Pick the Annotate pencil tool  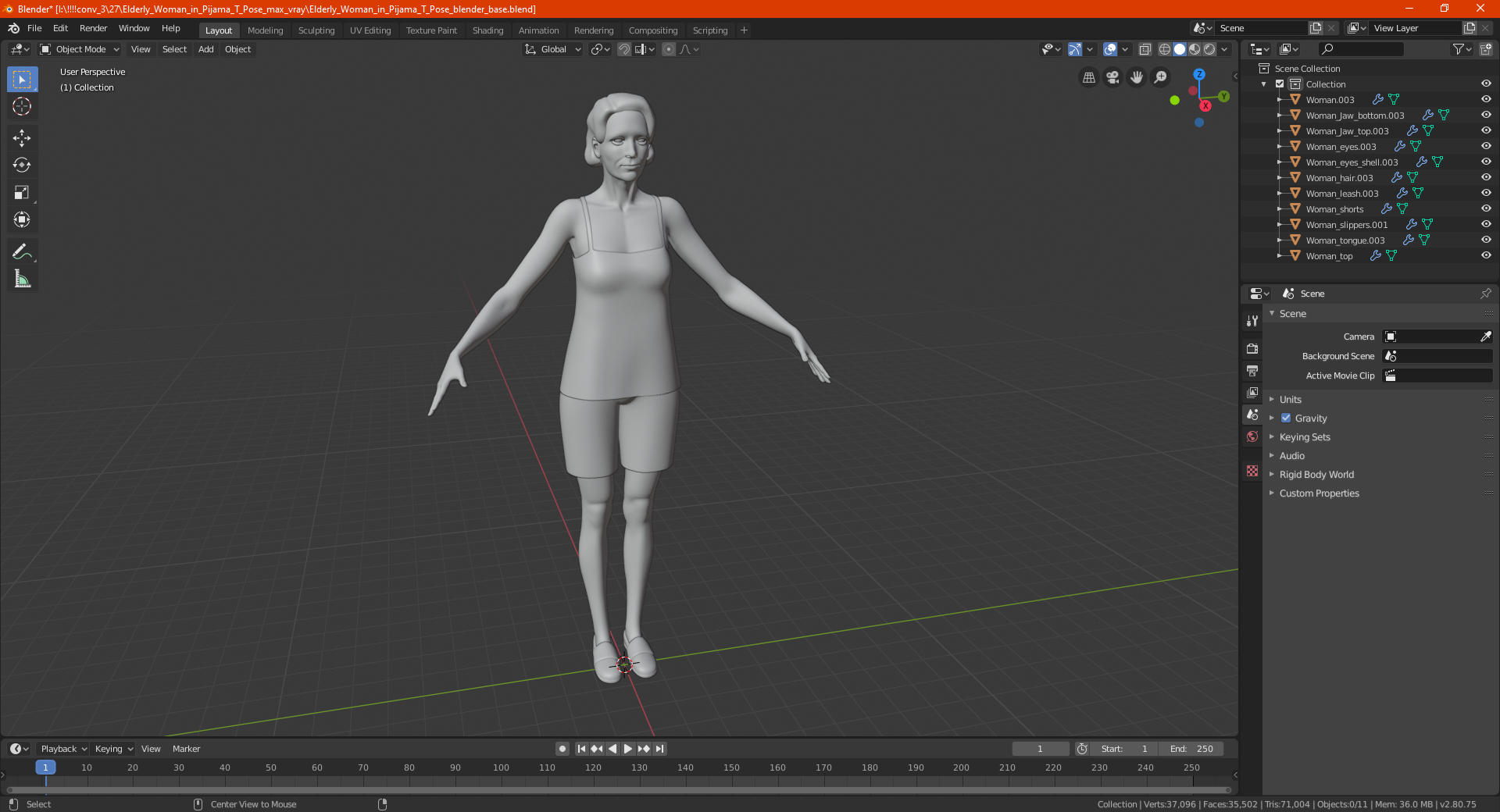[x=22, y=251]
